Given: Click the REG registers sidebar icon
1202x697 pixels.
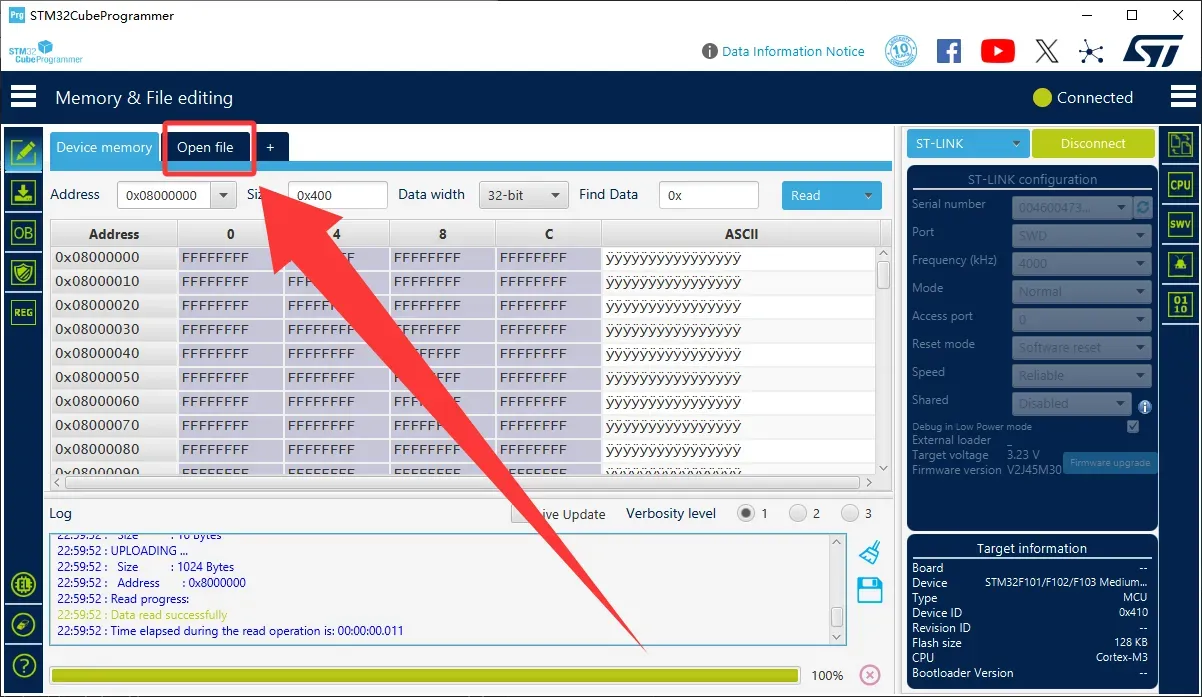Looking at the screenshot, I should pos(23,312).
